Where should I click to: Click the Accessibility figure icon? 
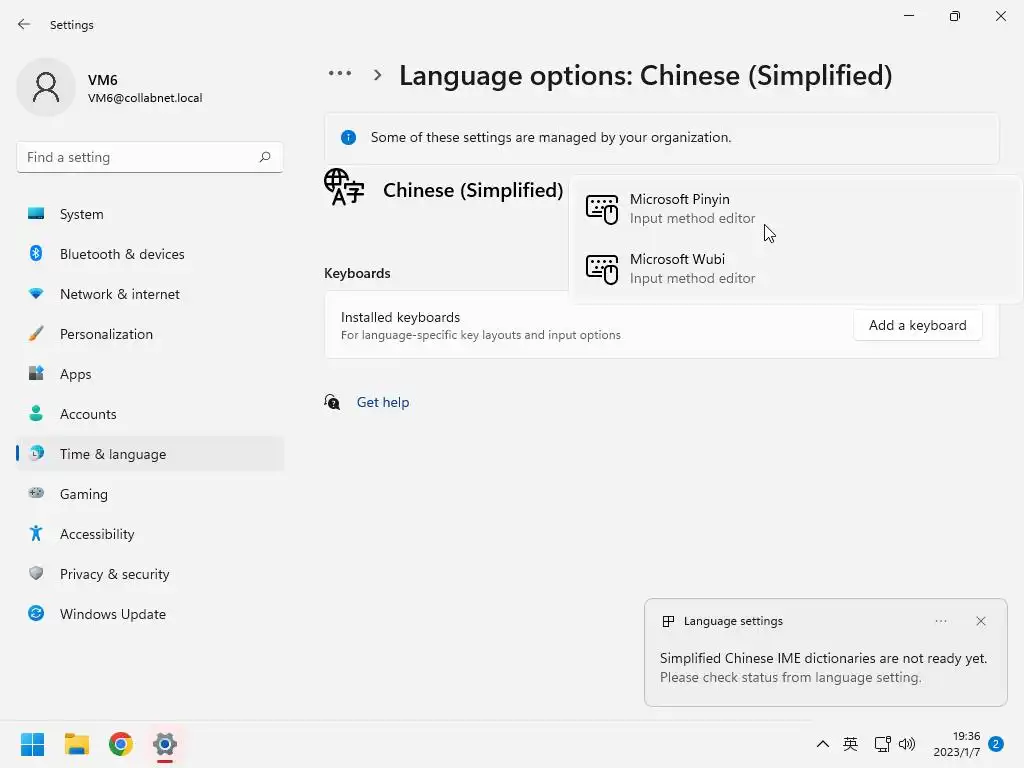pos(36,534)
